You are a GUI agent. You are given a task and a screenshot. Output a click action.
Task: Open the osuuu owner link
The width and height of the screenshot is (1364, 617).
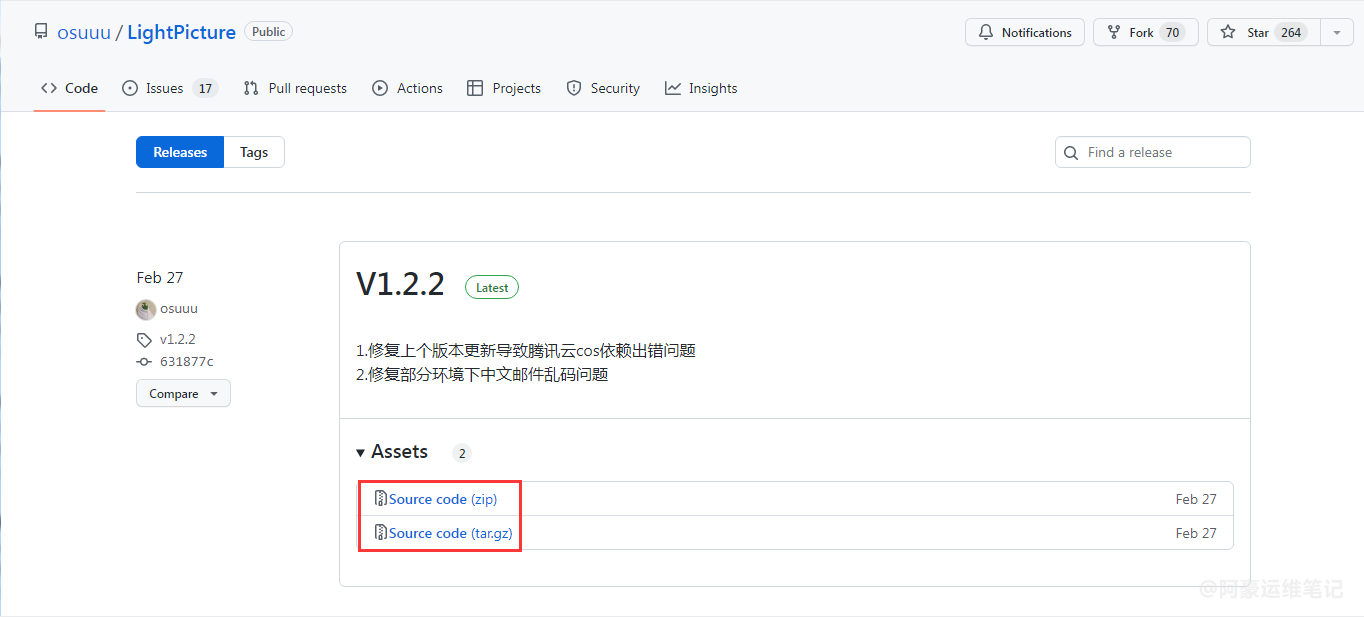[x=84, y=32]
